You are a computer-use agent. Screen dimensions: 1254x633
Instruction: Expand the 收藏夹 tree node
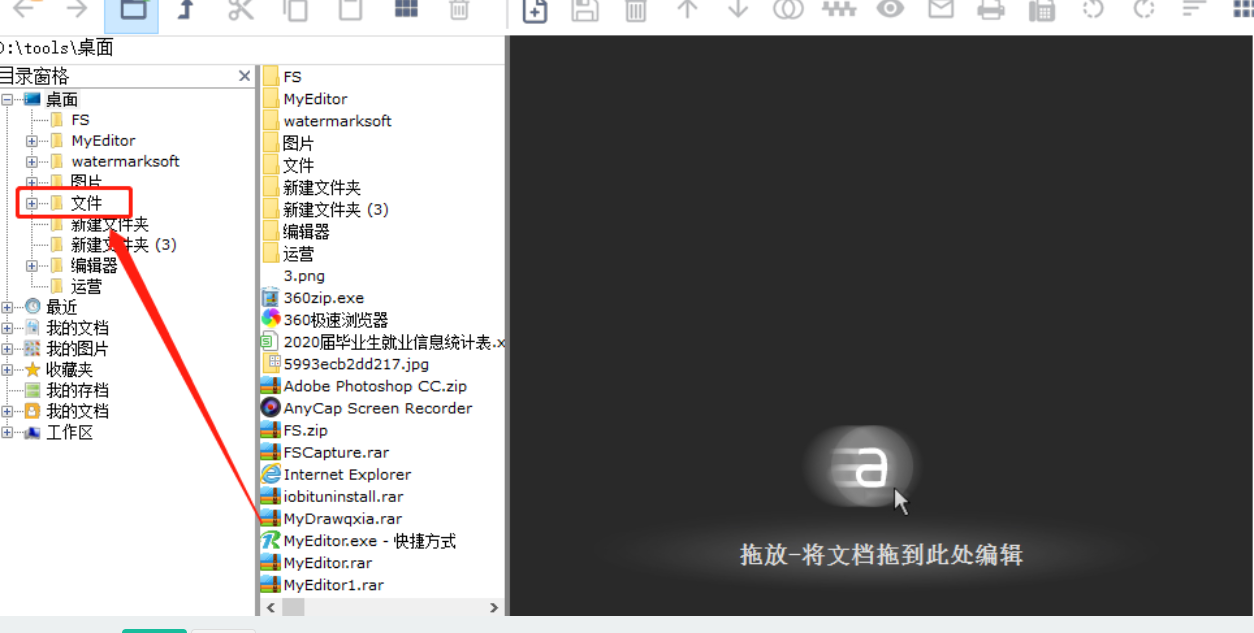(x=7, y=370)
